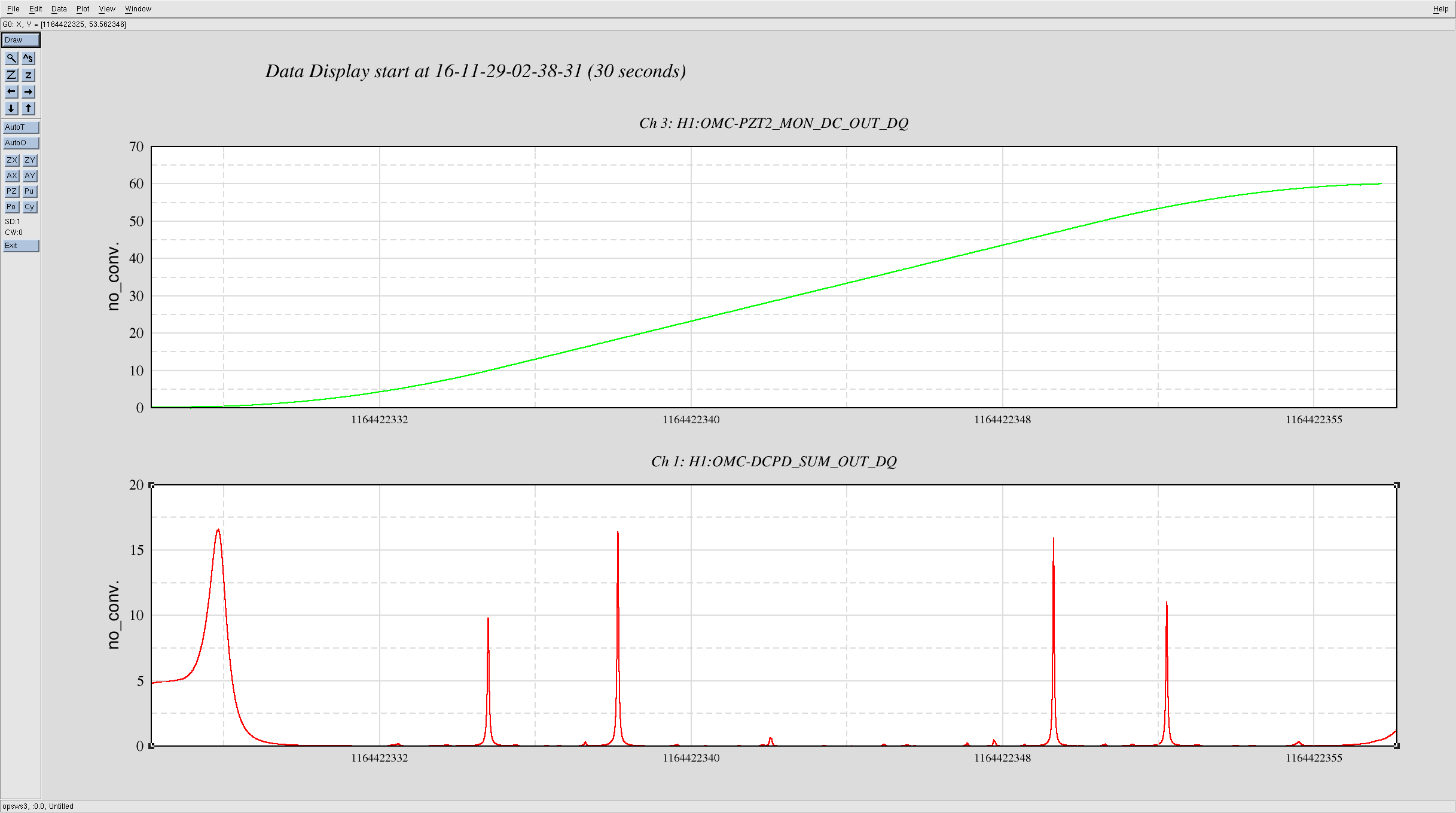Click the AutoT autotick button
Image resolution: width=1456 pixels, height=813 pixels.
click(21, 127)
